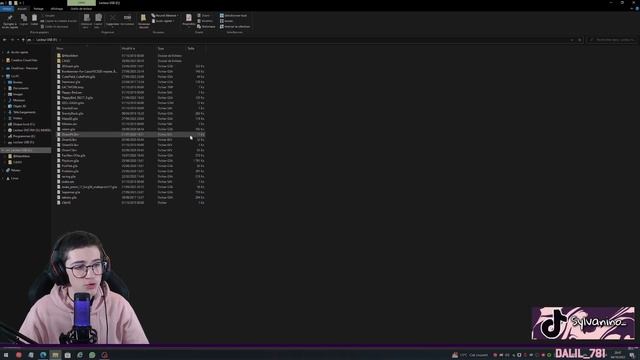Sort by the Type column header
The height and width of the screenshot is (360, 640).
pos(161,48)
